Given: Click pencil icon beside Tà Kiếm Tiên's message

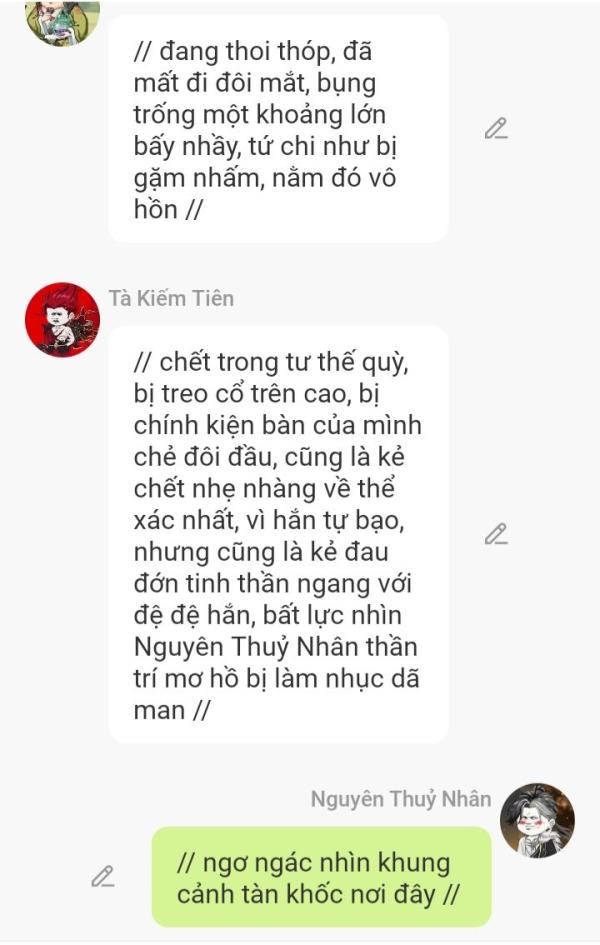Looking at the screenshot, I should (x=496, y=535).
